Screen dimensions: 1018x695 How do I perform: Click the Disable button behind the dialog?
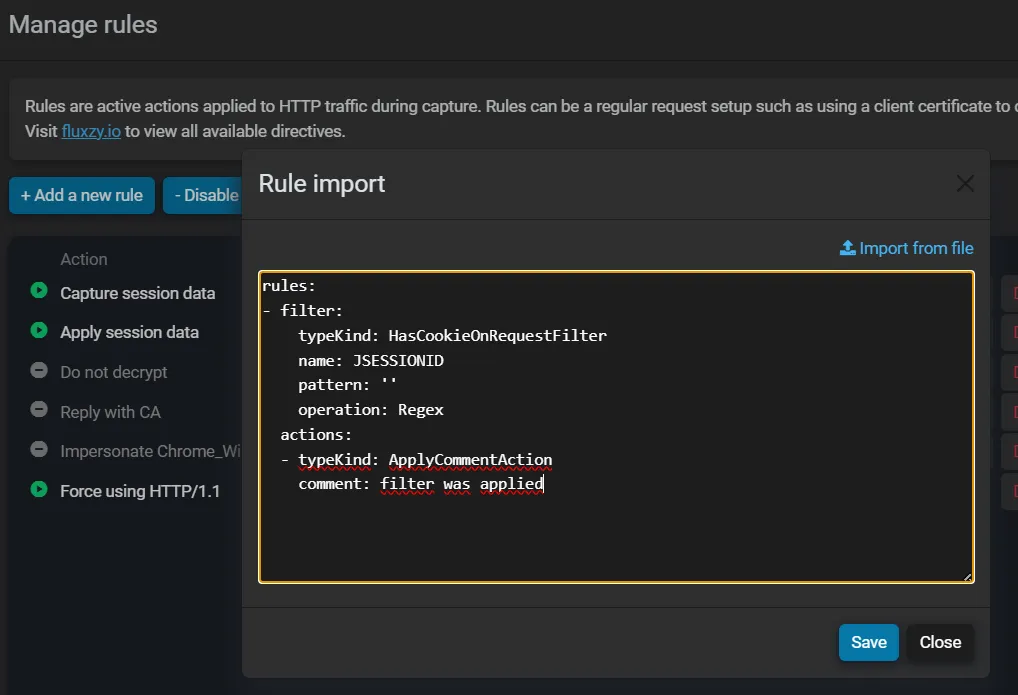click(x=203, y=196)
